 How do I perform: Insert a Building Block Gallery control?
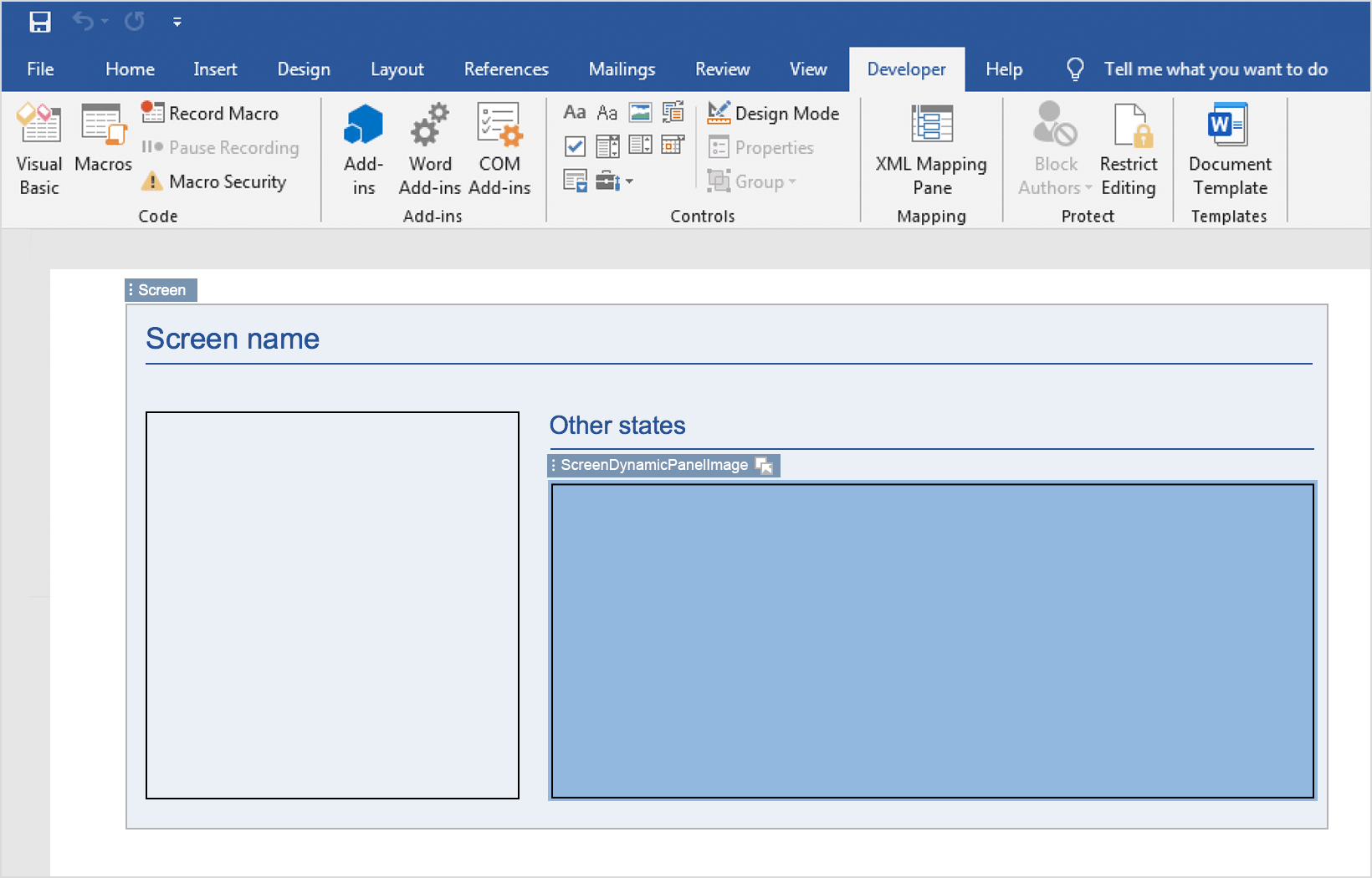pyautogui.click(x=673, y=112)
